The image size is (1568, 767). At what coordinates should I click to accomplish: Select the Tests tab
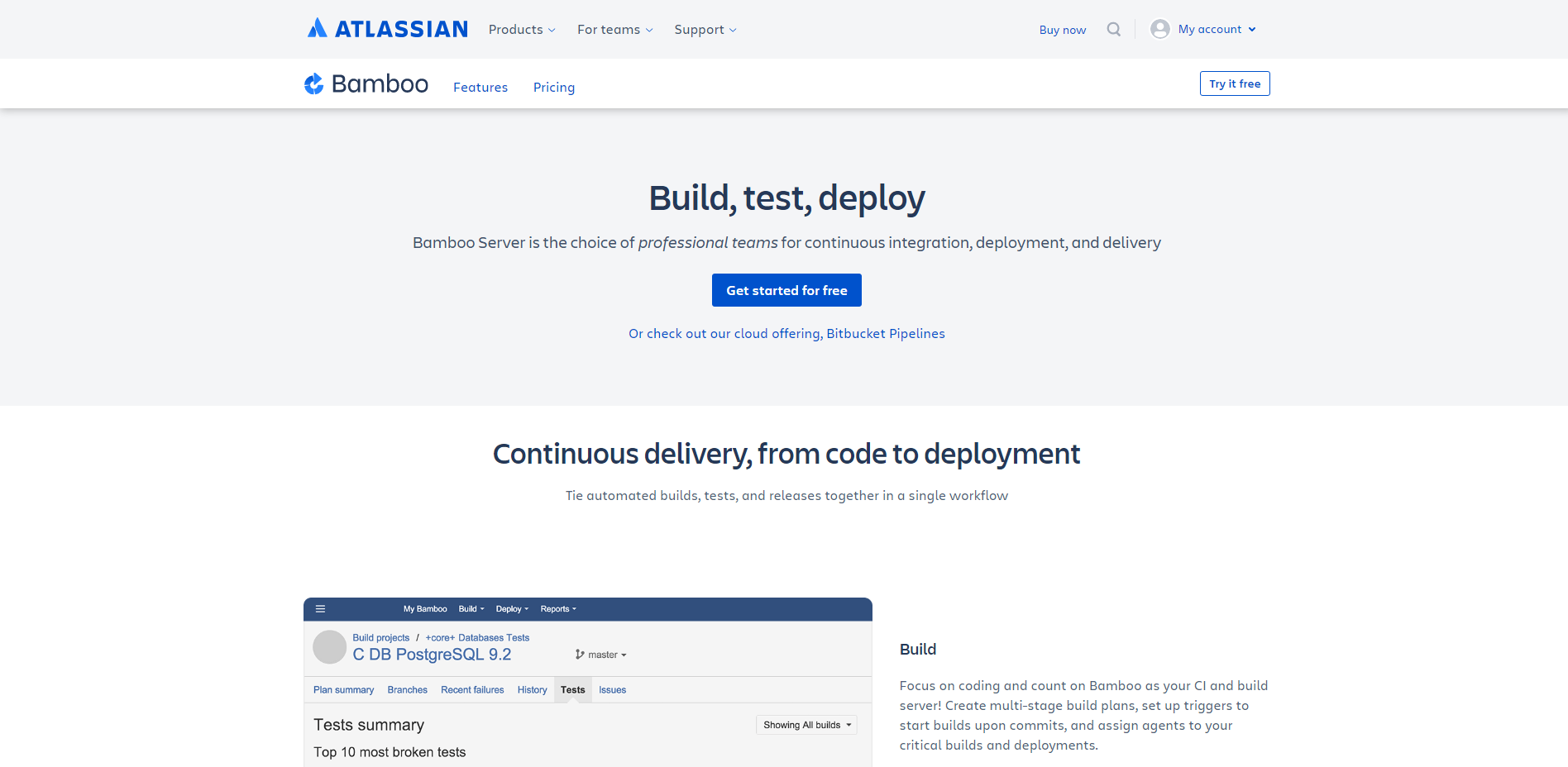(x=572, y=690)
